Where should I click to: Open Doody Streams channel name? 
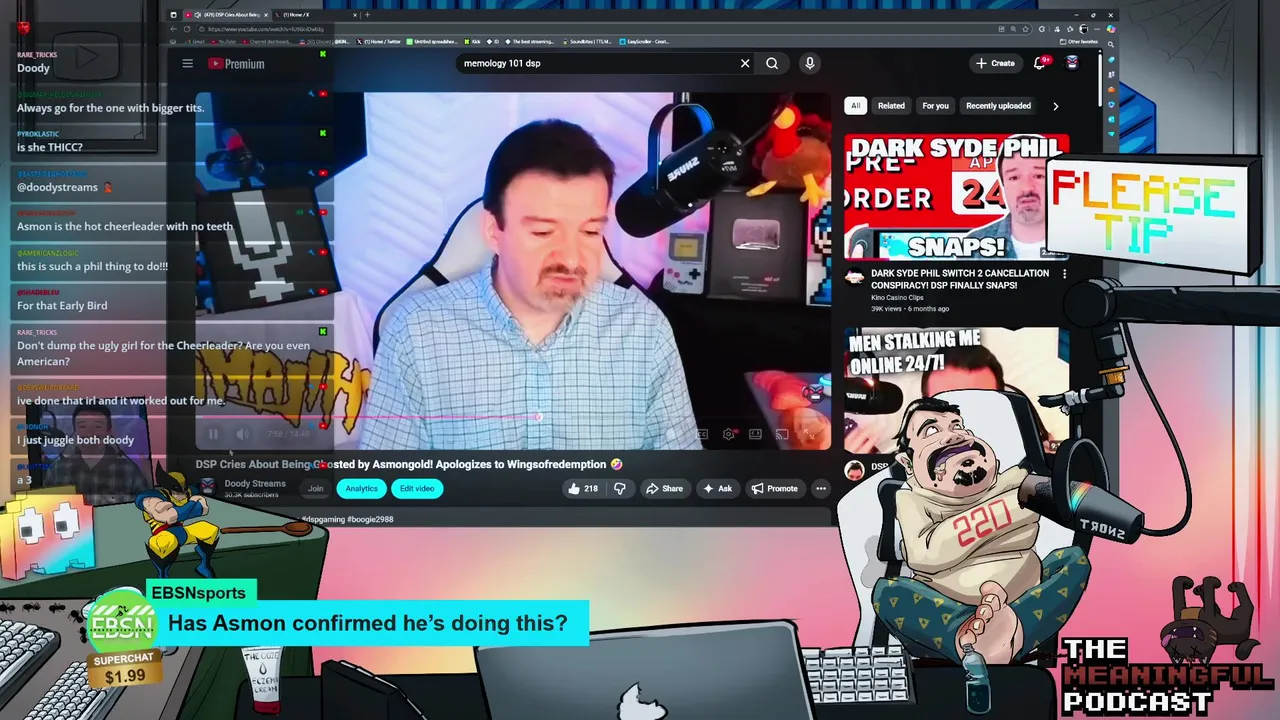(255, 483)
